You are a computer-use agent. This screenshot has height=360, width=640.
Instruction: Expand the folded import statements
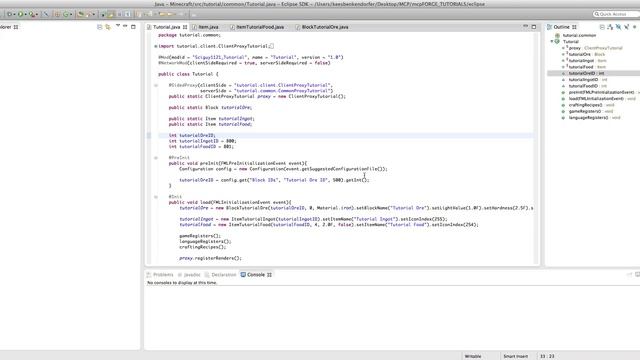click(156, 46)
